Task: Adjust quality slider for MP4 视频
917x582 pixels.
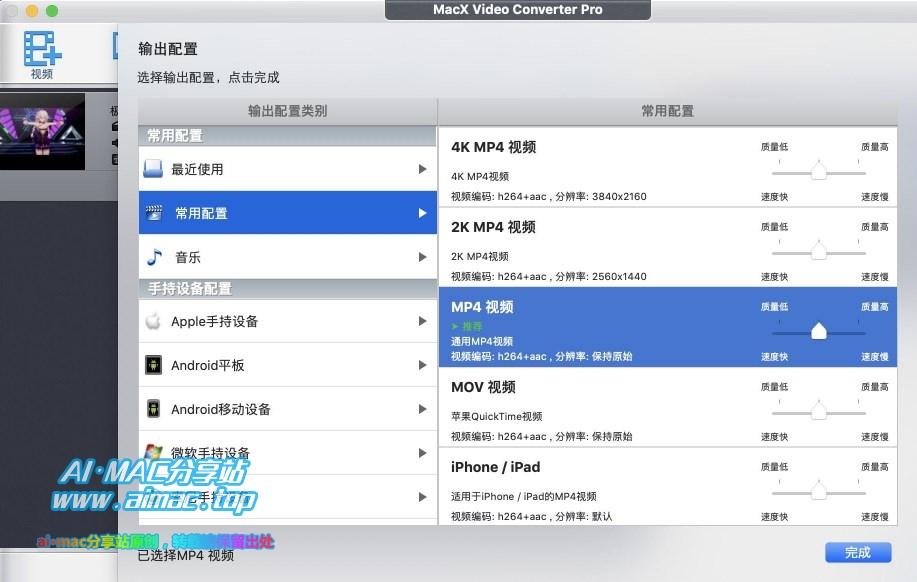Action: click(x=819, y=331)
